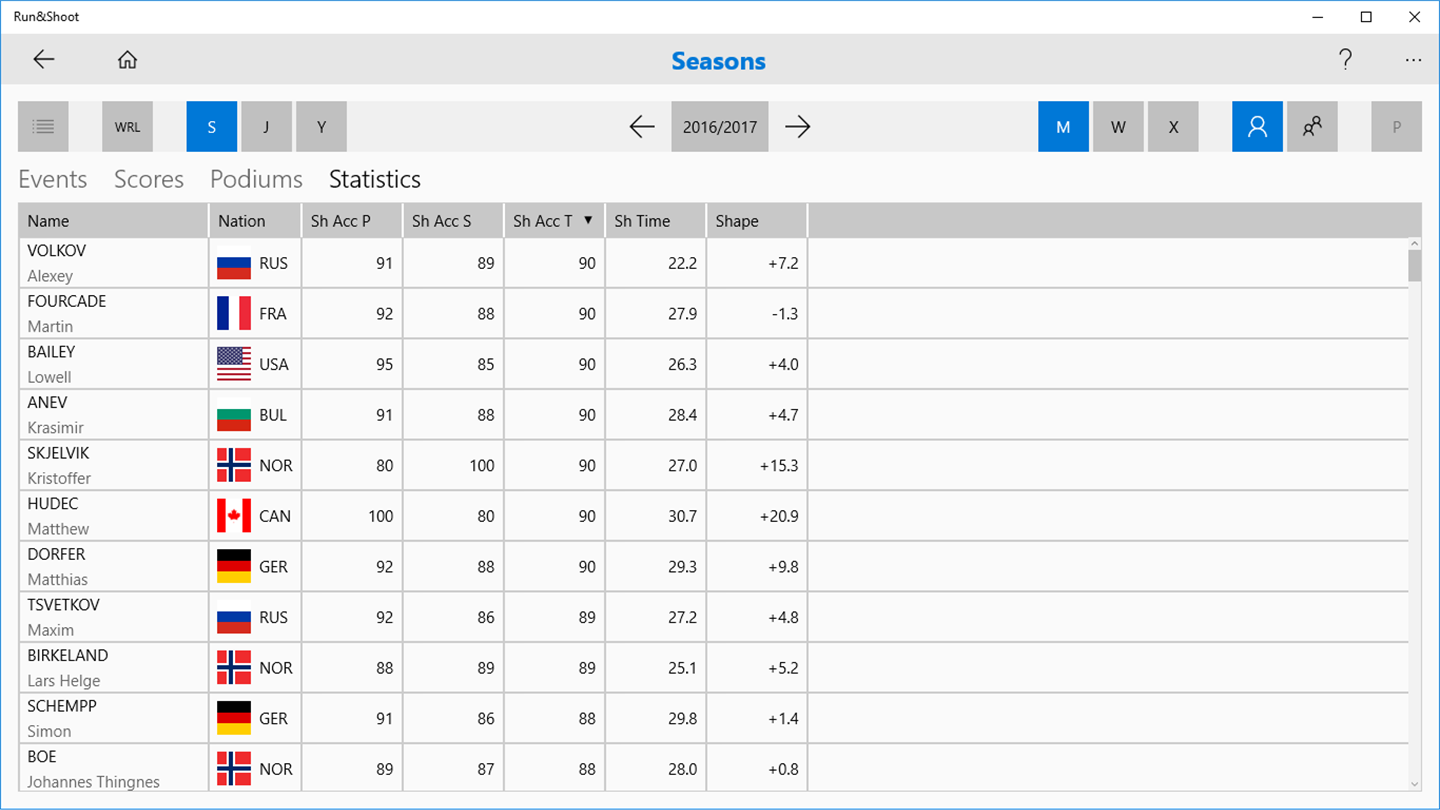
Task: Go to the previous season arrow
Action: pos(642,127)
